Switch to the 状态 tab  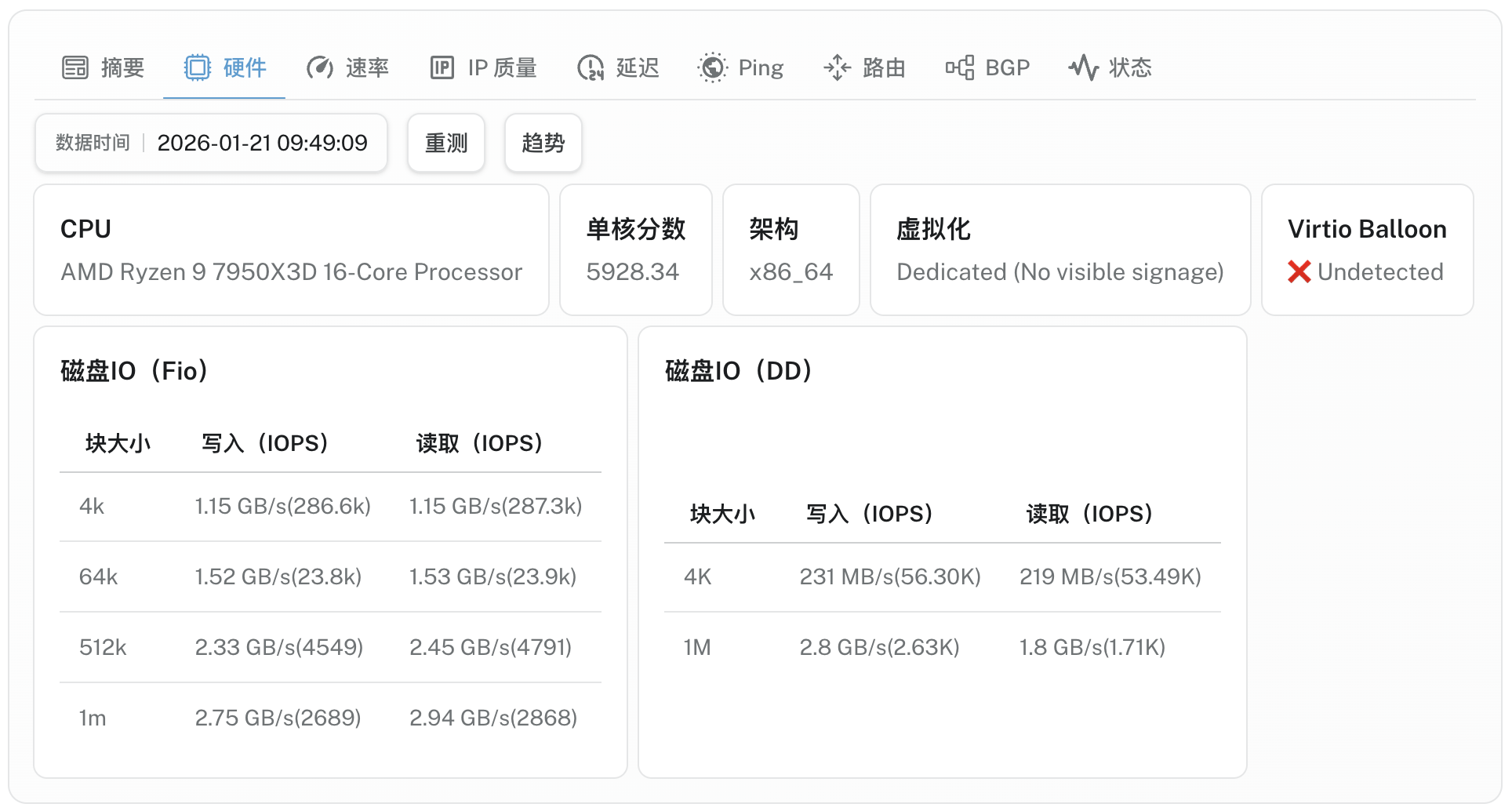(x=1130, y=68)
